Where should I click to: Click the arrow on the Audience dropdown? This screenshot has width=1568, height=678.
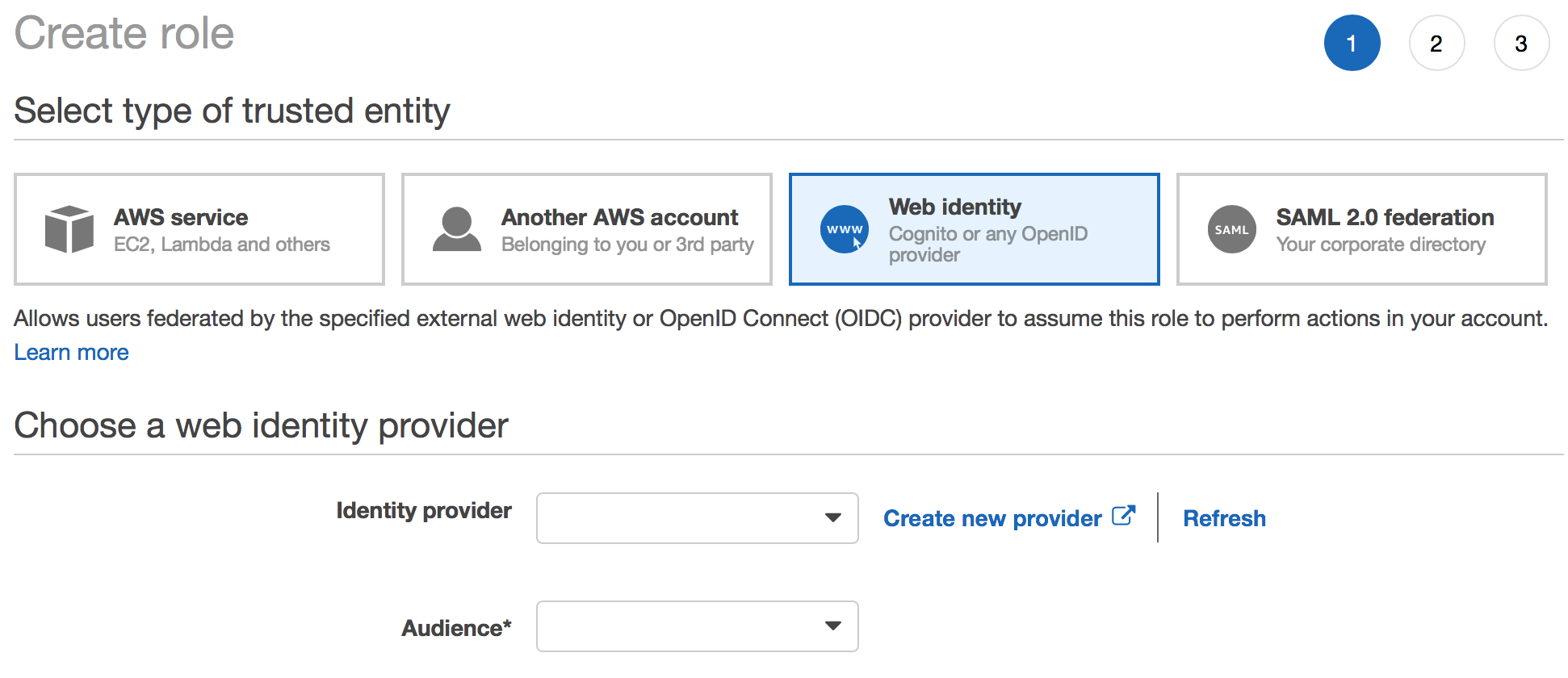833,626
